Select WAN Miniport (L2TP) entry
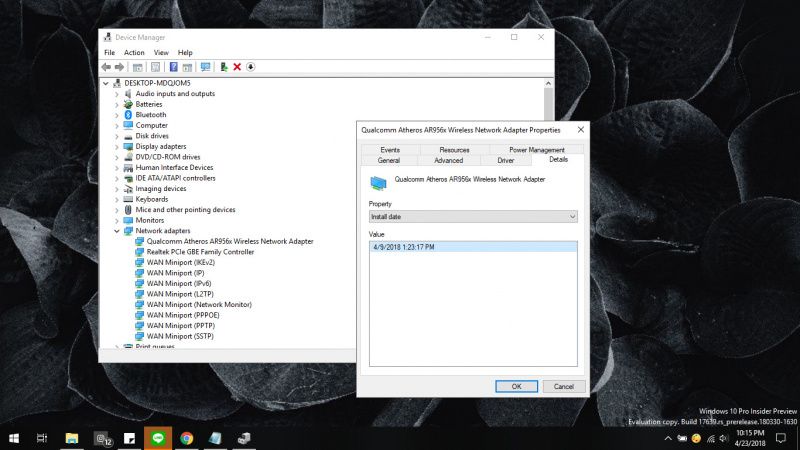 click(x=180, y=294)
